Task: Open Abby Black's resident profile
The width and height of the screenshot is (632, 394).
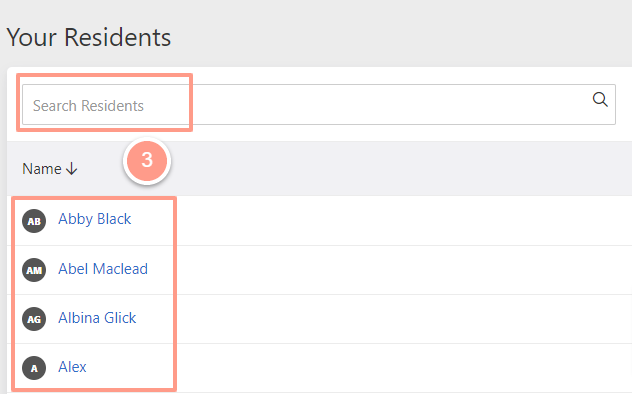Action: tap(95, 219)
